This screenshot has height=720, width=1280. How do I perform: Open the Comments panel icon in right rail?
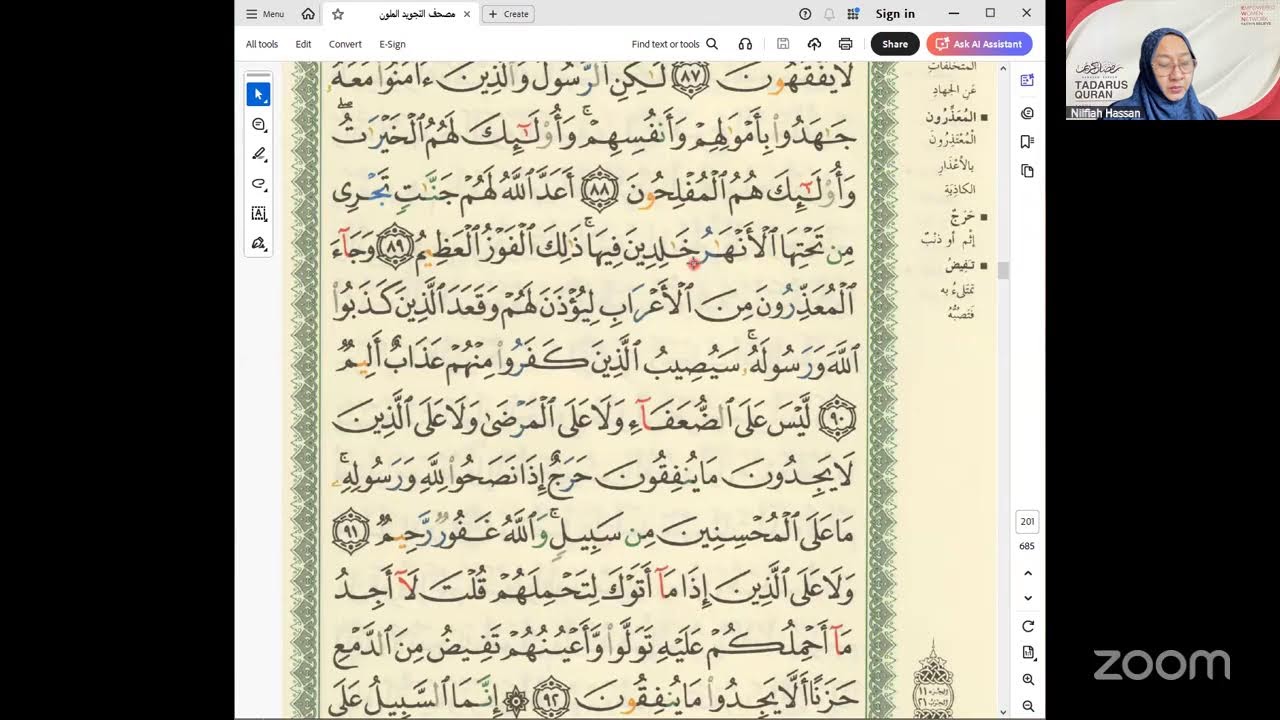(x=1027, y=113)
